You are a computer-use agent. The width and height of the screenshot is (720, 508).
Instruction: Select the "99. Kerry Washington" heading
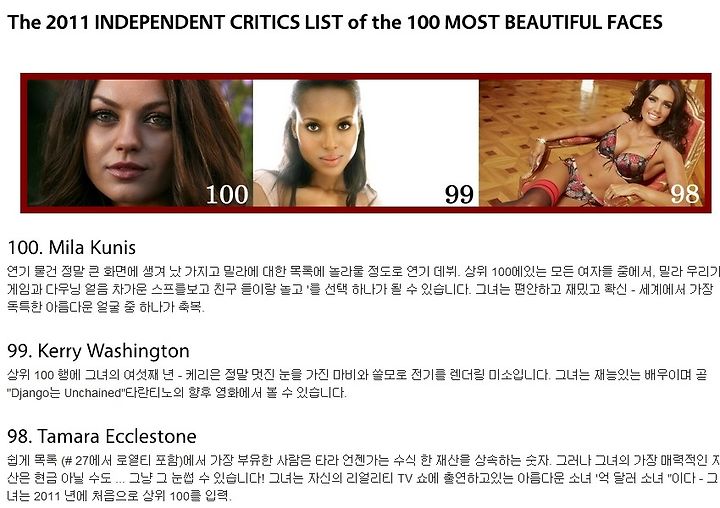tap(98, 351)
